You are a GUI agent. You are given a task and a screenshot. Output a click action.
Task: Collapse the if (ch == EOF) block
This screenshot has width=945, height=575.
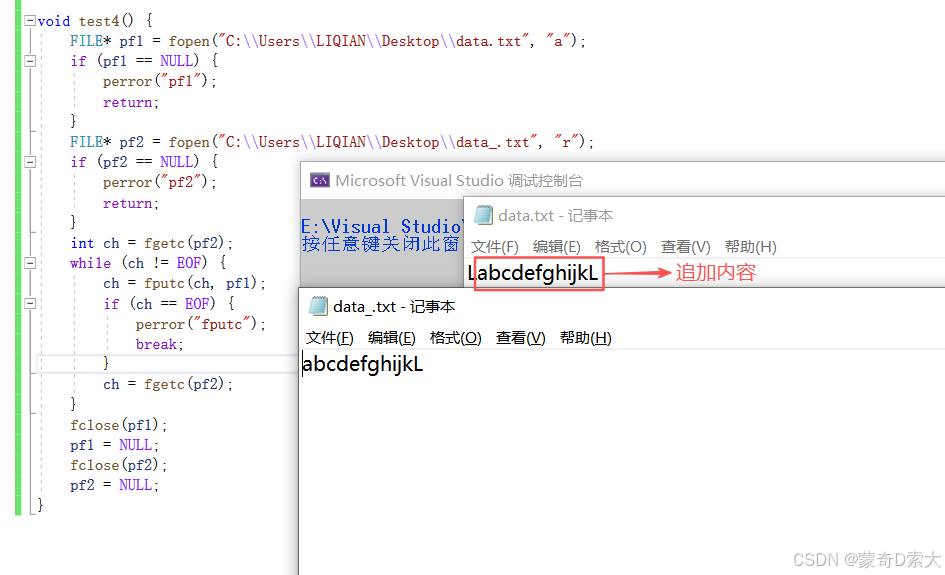[x=30, y=303]
